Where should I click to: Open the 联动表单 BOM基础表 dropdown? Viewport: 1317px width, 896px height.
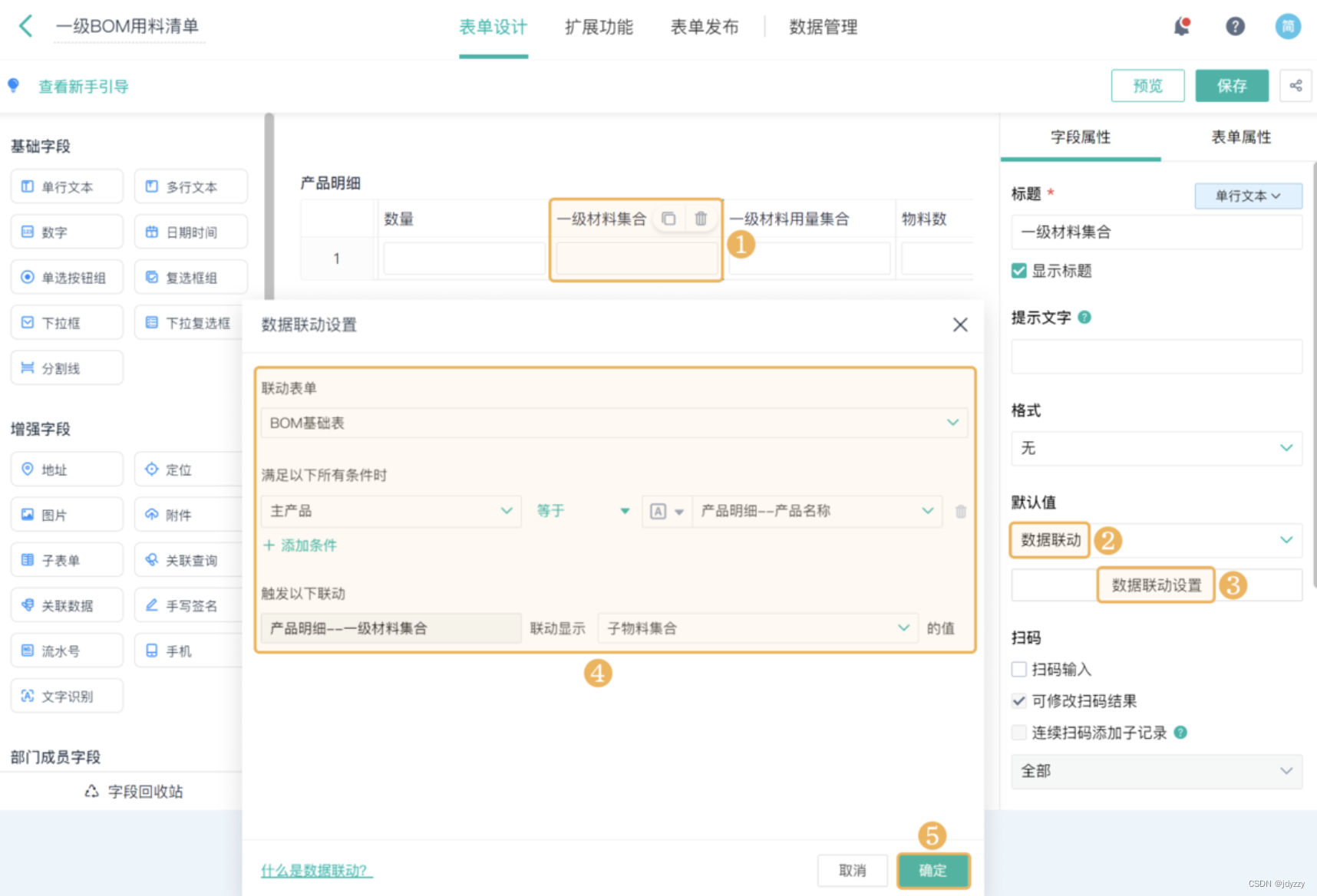[x=614, y=423]
